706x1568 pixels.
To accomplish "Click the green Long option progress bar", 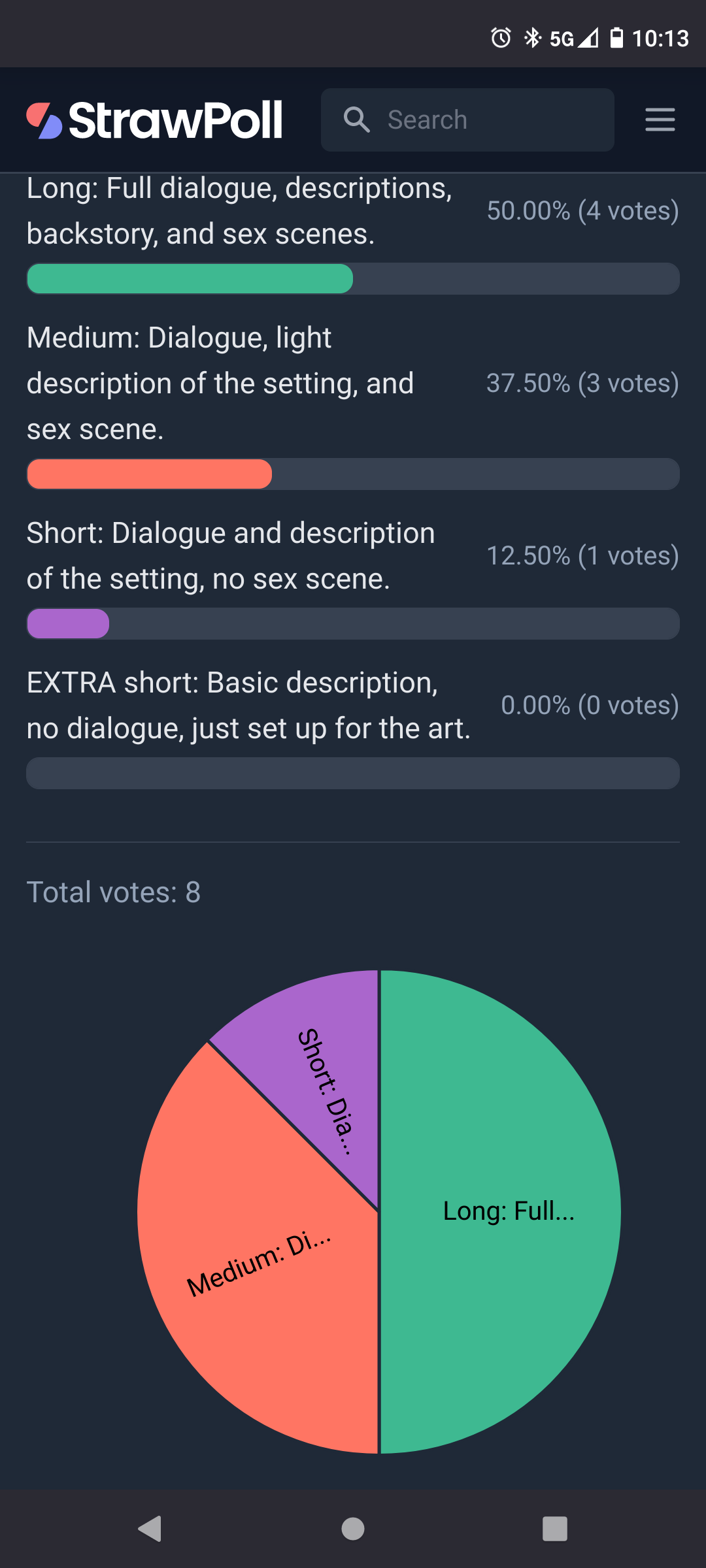I will pyautogui.click(x=190, y=279).
